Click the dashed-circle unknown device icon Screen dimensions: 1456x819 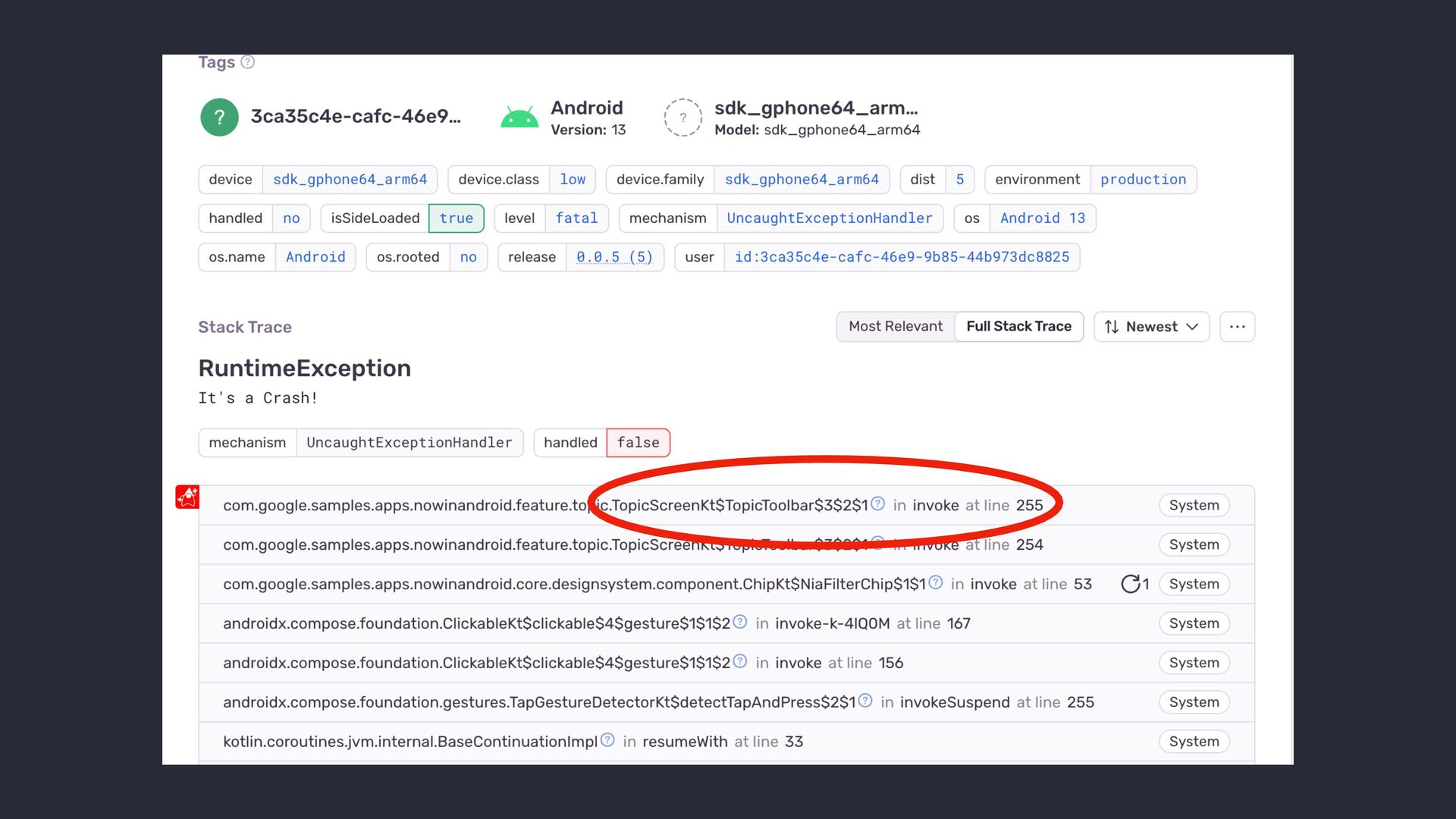(x=682, y=118)
